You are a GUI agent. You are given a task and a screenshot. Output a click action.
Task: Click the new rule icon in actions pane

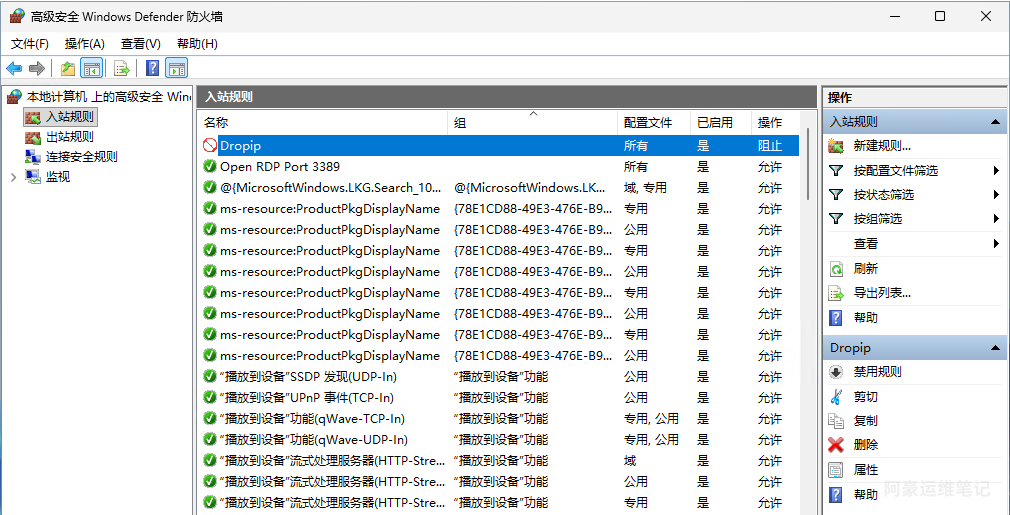tap(836, 146)
